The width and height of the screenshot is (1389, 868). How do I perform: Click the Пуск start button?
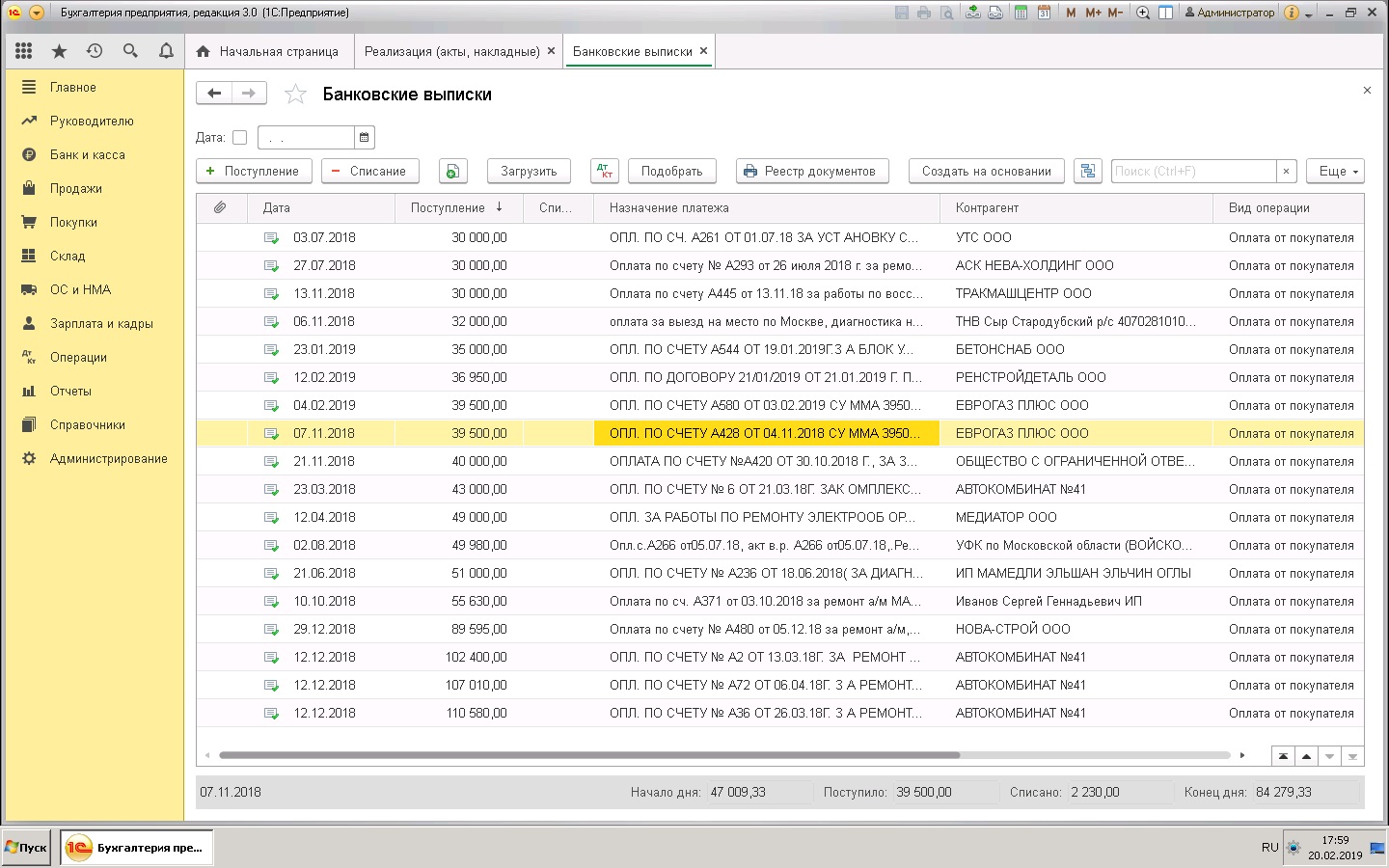(27, 848)
